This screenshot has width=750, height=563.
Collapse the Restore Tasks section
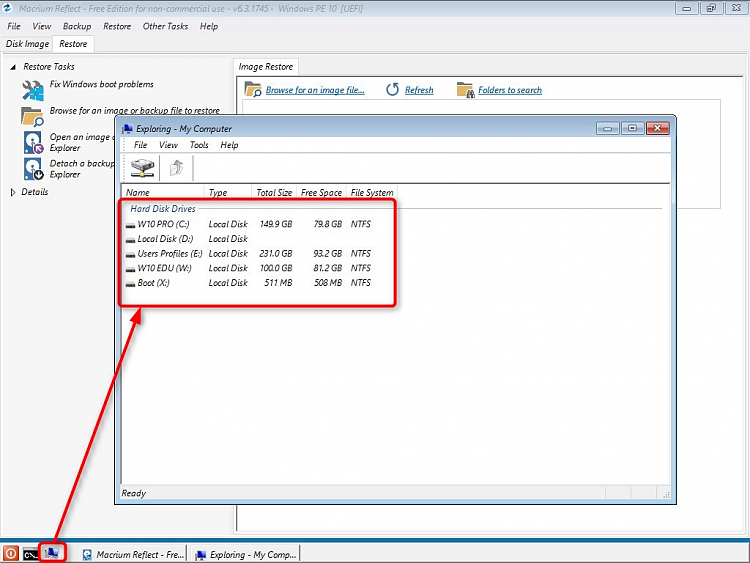[x=13, y=67]
